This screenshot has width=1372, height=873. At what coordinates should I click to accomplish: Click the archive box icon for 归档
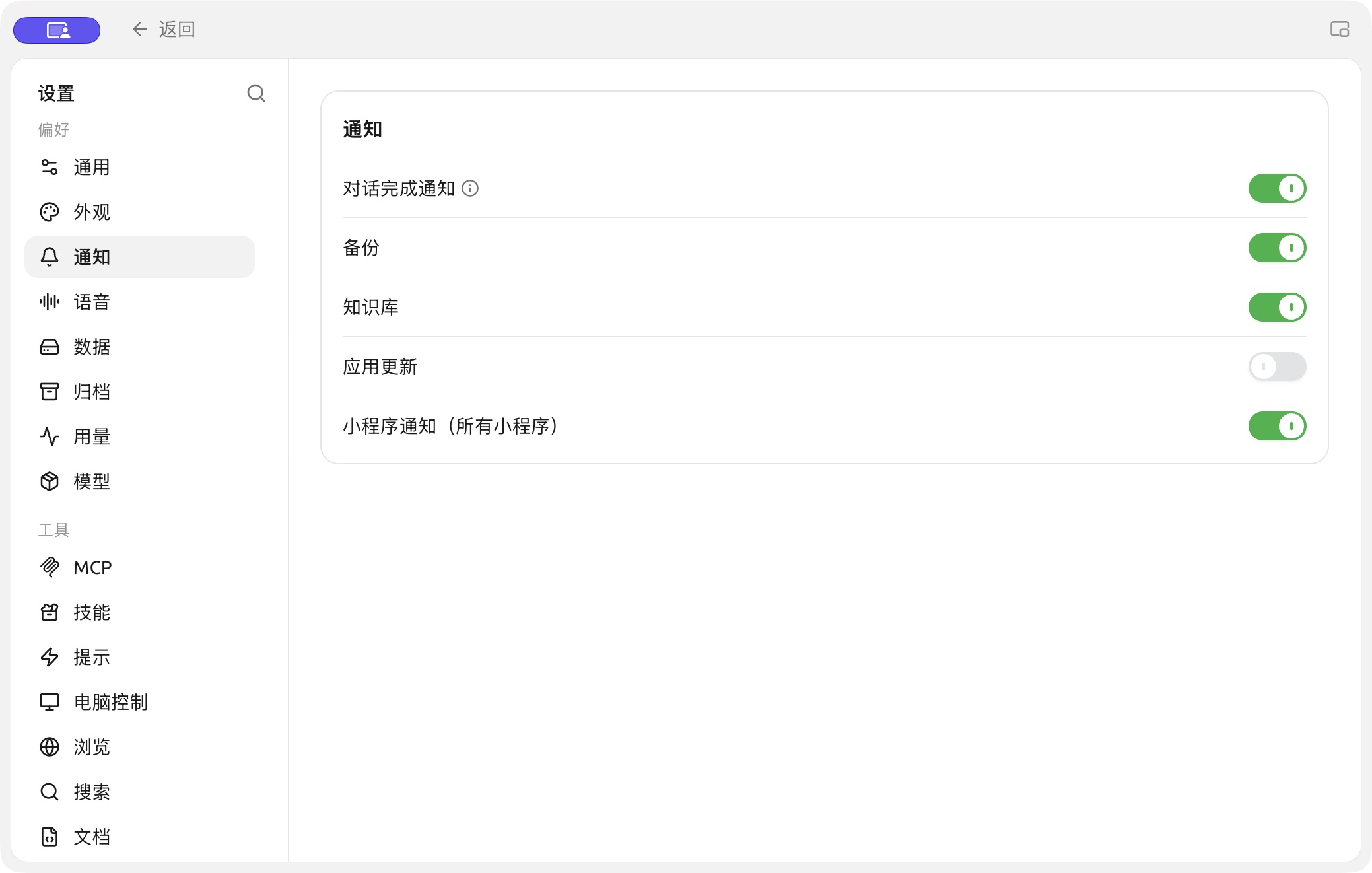click(x=50, y=392)
